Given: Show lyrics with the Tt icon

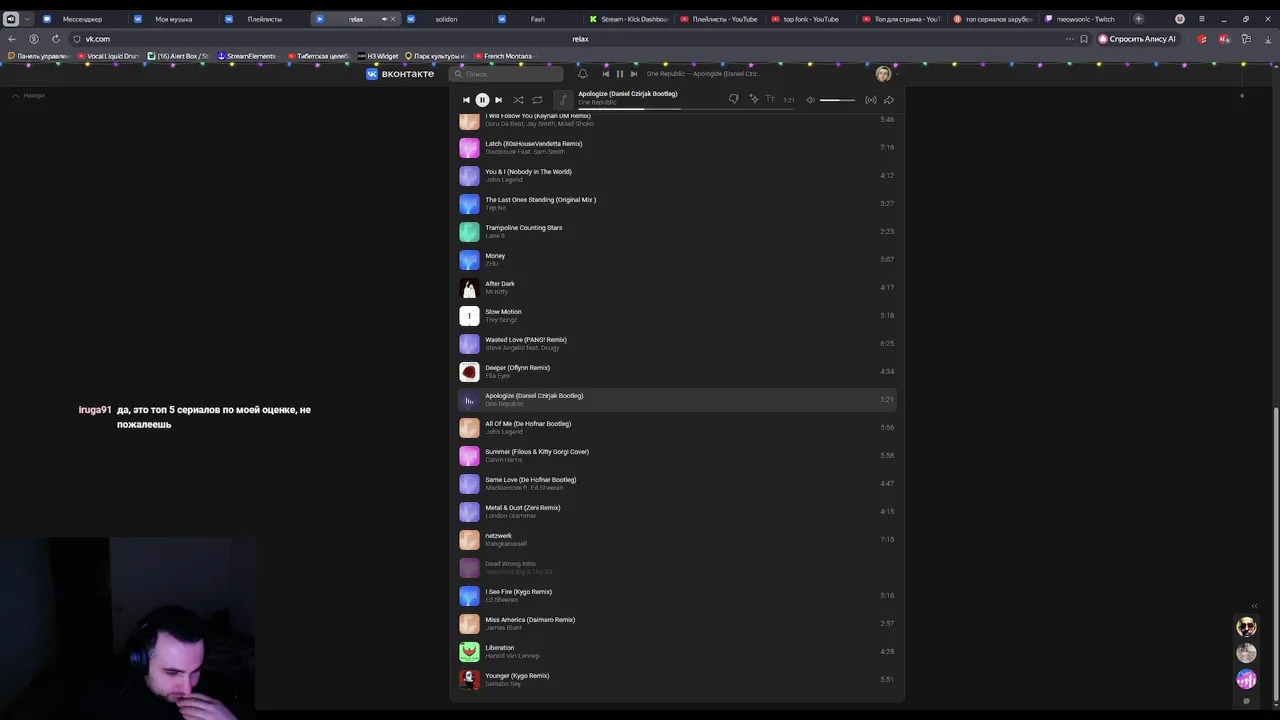Looking at the screenshot, I should [770, 99].
